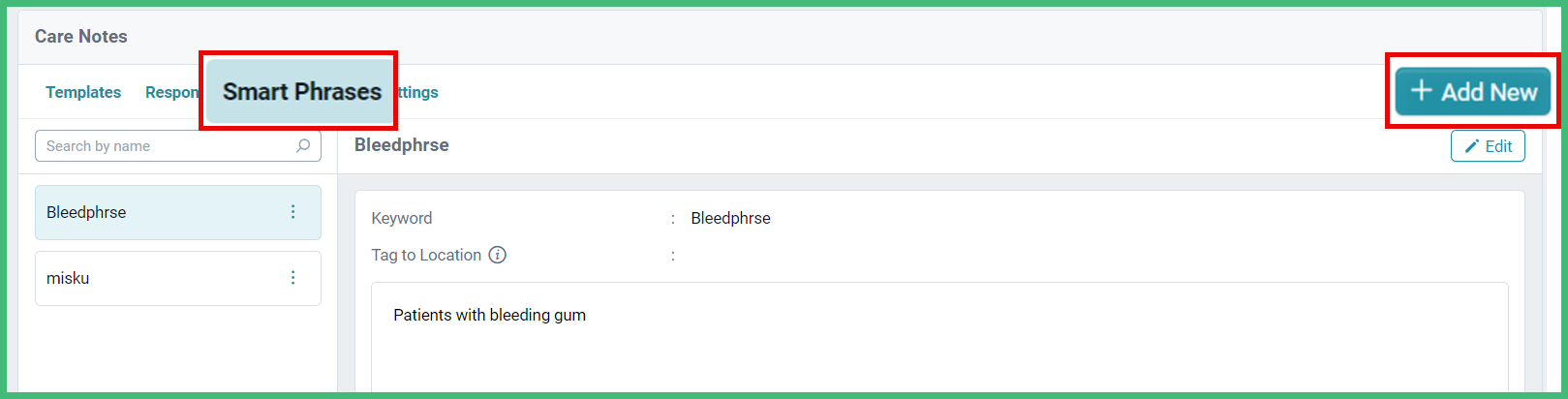Select the Smart Phrases tab
The height and width of the screenshot is (399, 1568).
pyautogui.click(x=300, y=91)
